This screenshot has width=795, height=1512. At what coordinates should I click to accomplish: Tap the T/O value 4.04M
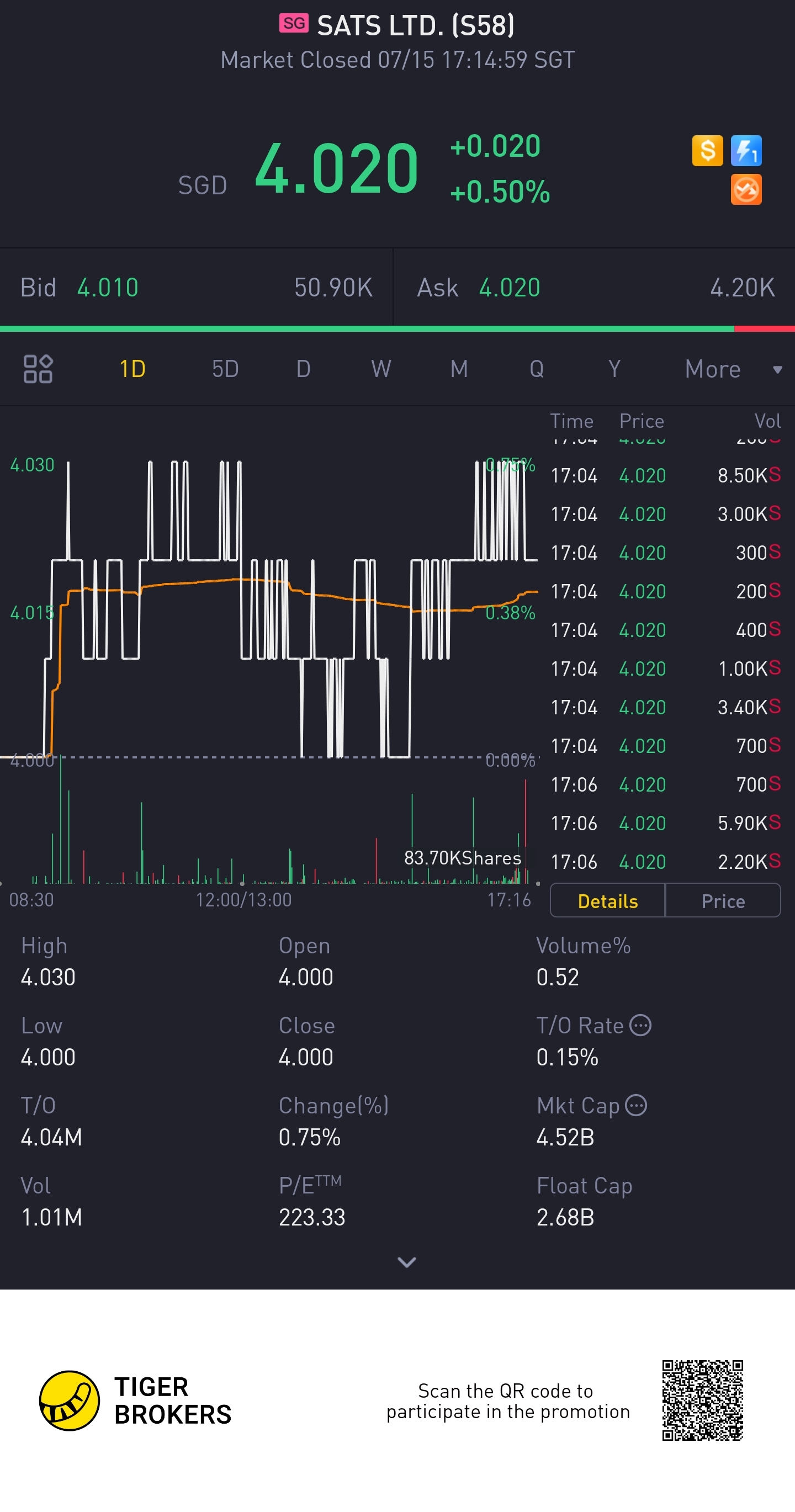52,1138
